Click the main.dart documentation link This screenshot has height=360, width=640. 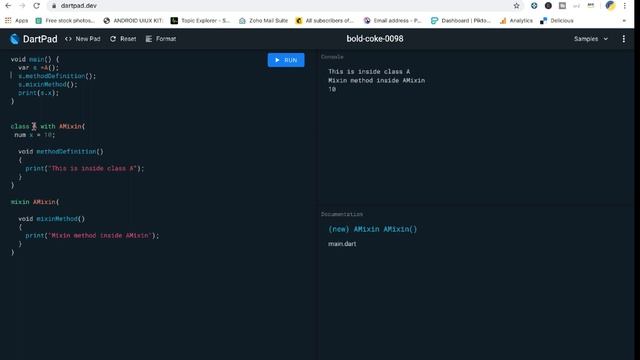342,244
